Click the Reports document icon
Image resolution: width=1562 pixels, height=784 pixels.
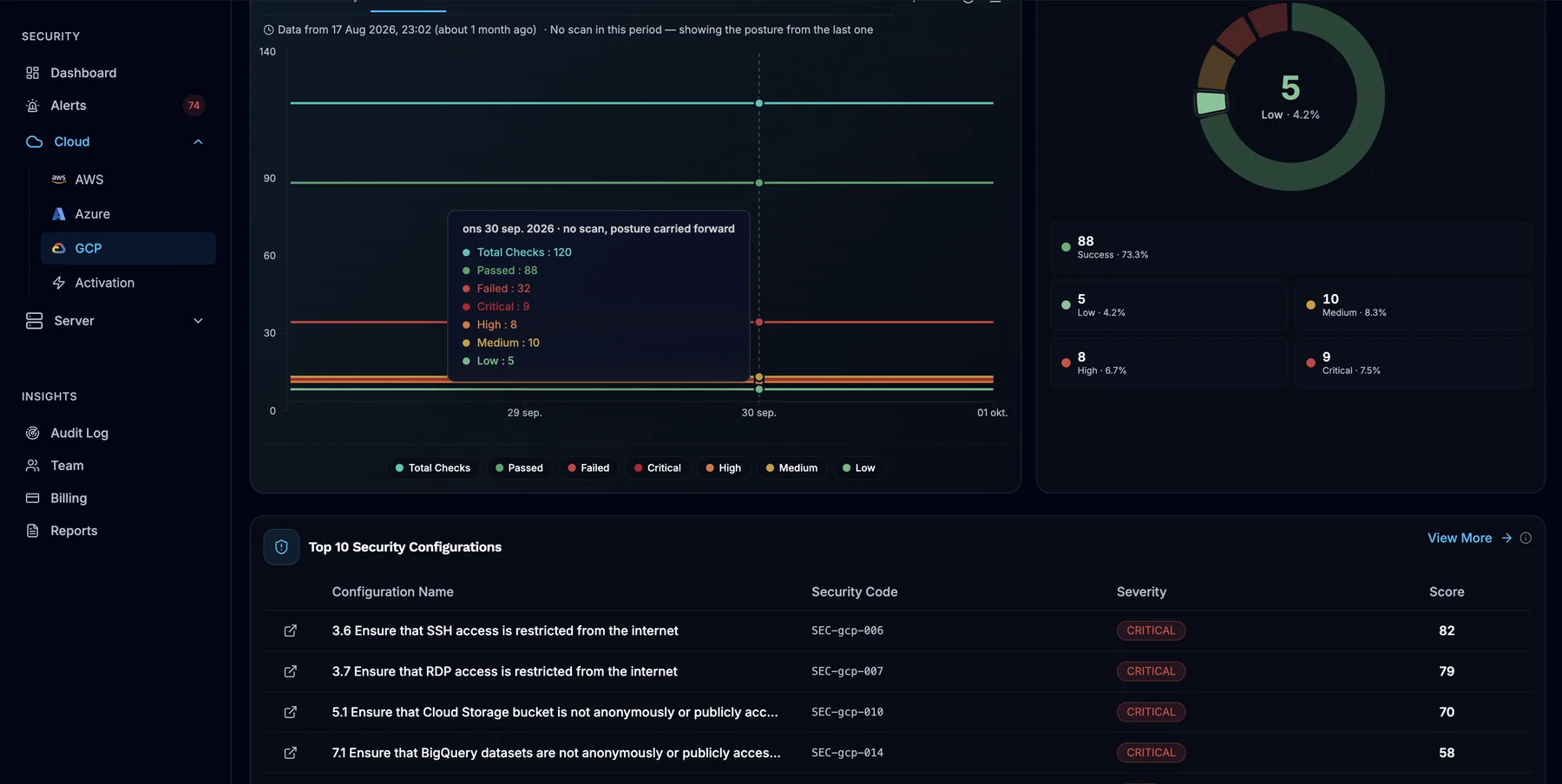coord(33,531)
